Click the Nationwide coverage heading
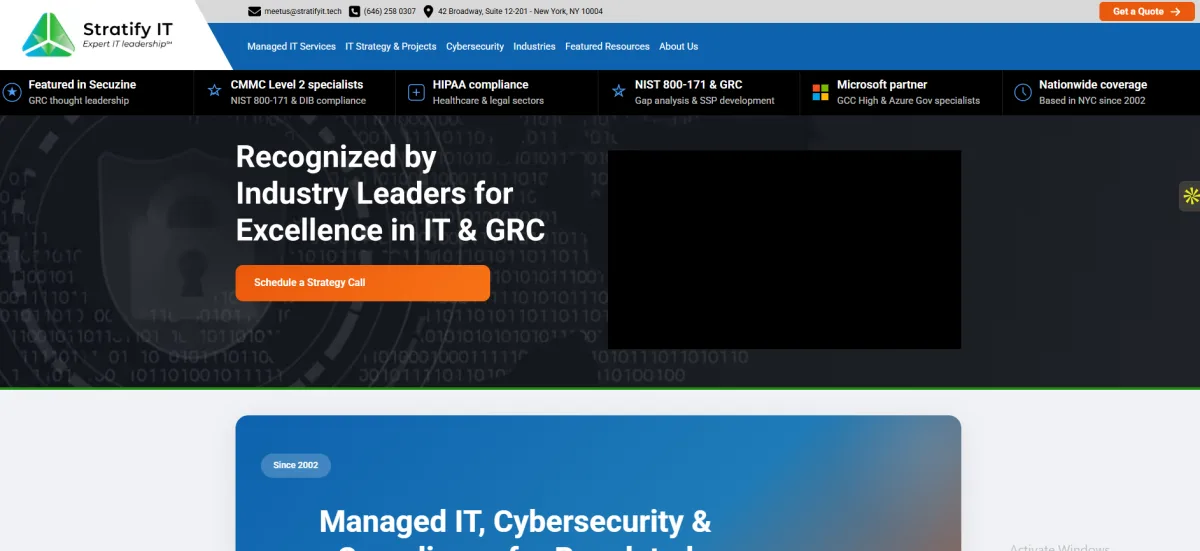The width and height of the screenshot is (1200, 551). 1093,85
